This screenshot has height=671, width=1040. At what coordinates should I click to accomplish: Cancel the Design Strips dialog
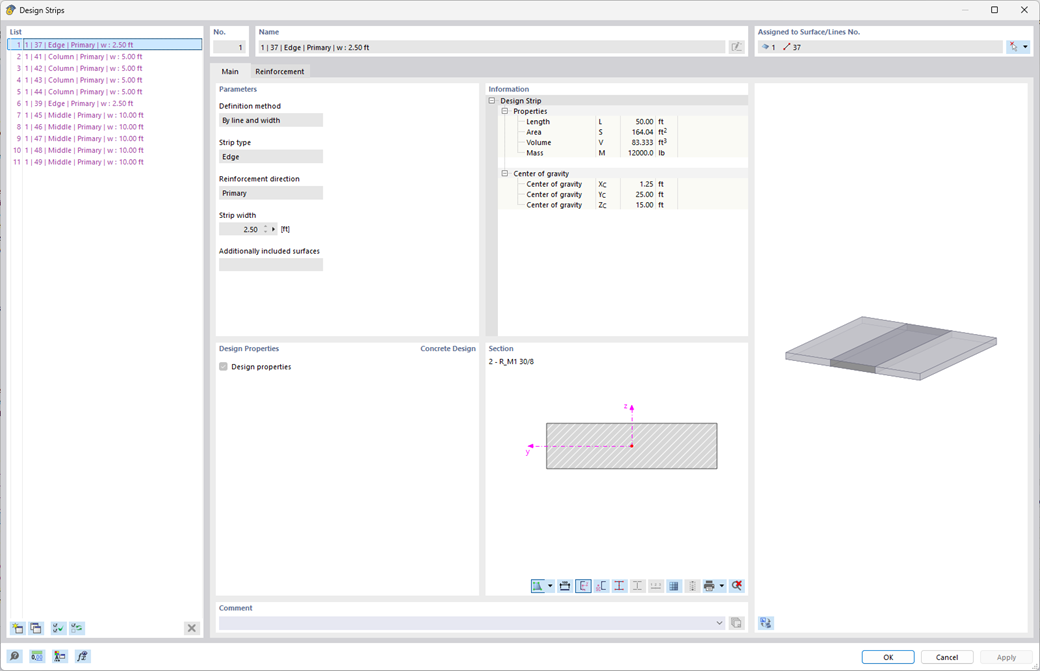(946, 656)
